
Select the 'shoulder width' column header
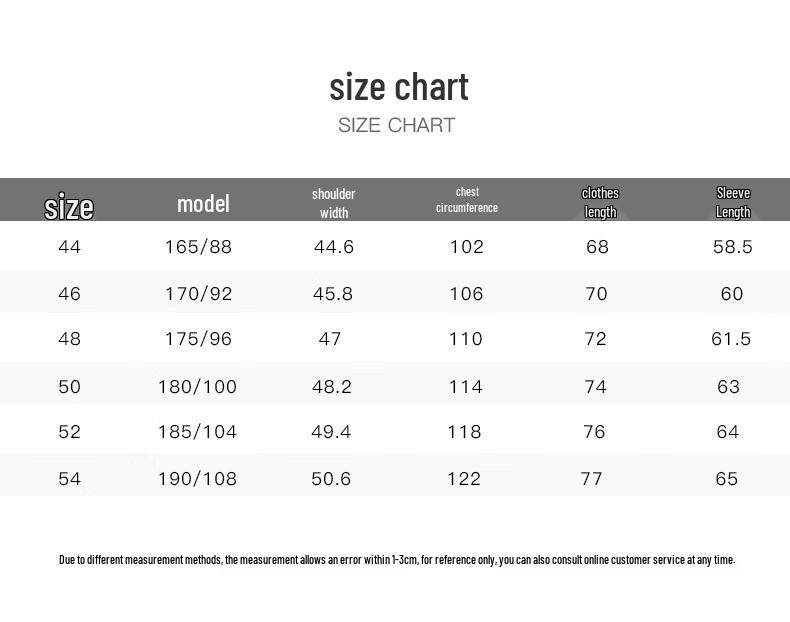click(333, 202)
